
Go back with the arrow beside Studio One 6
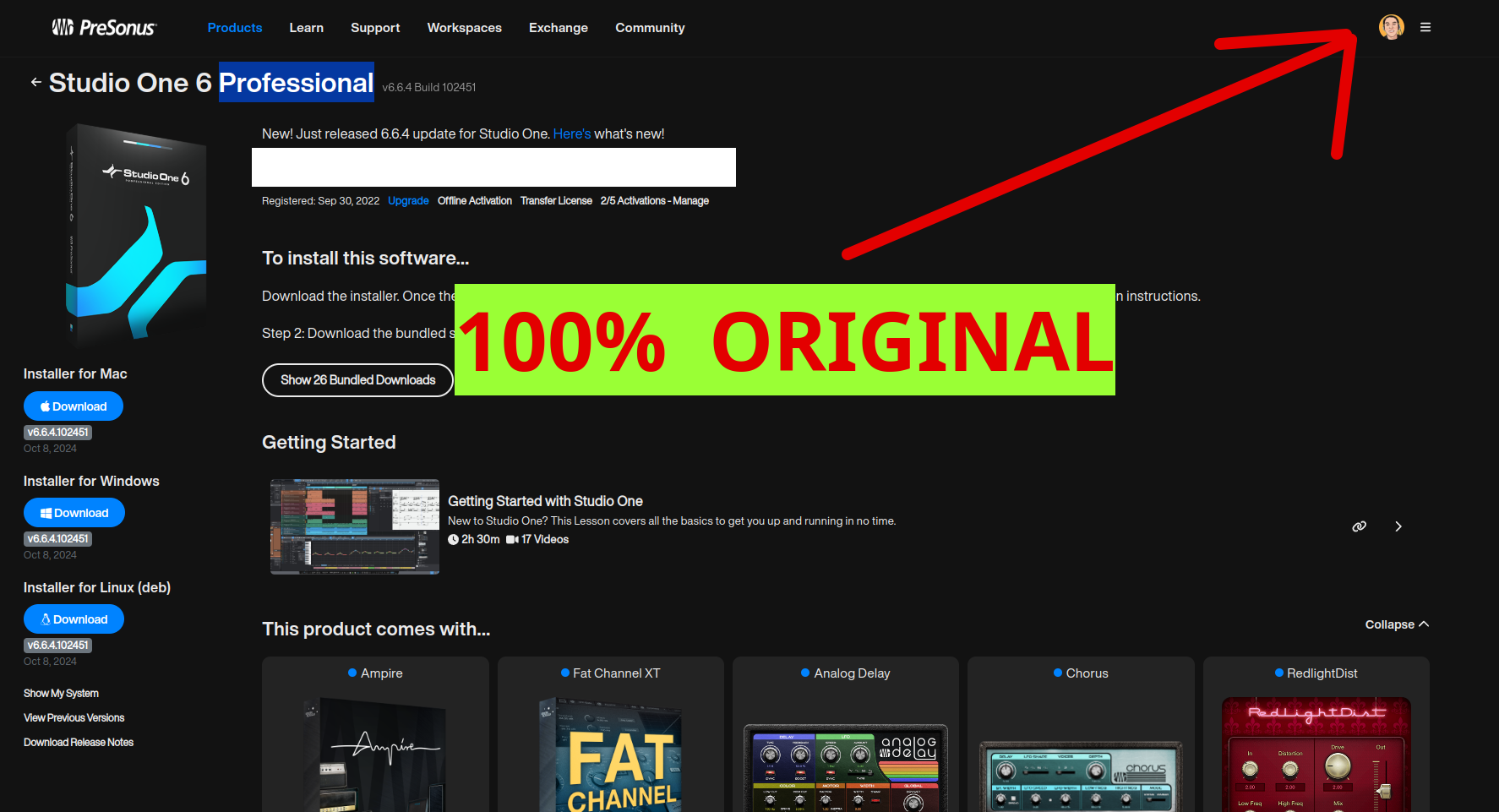[35, 82]
